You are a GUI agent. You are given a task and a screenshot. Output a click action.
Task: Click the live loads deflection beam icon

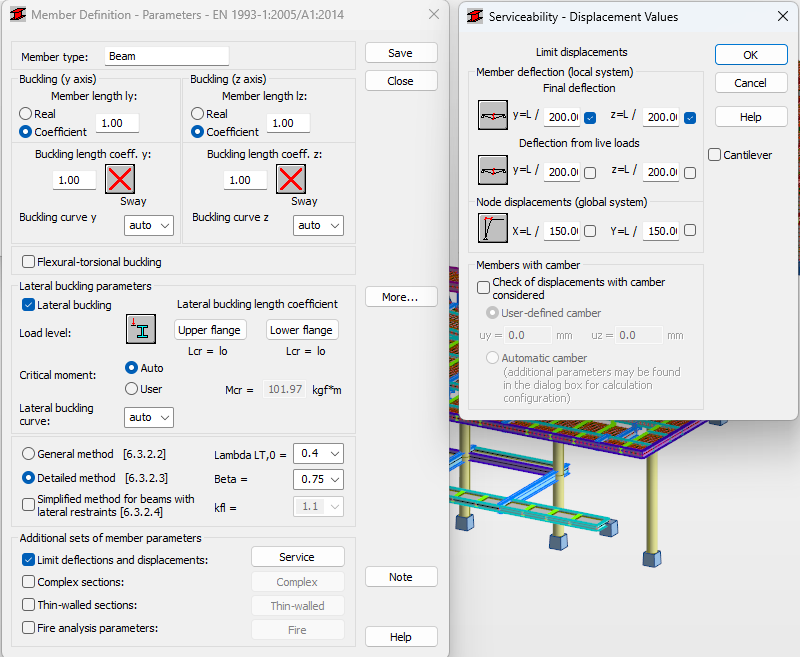(x=492, y=170)
